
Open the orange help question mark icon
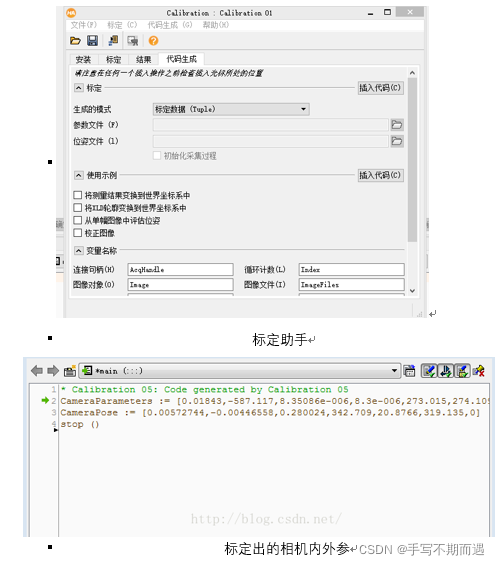tap(153, 41)
